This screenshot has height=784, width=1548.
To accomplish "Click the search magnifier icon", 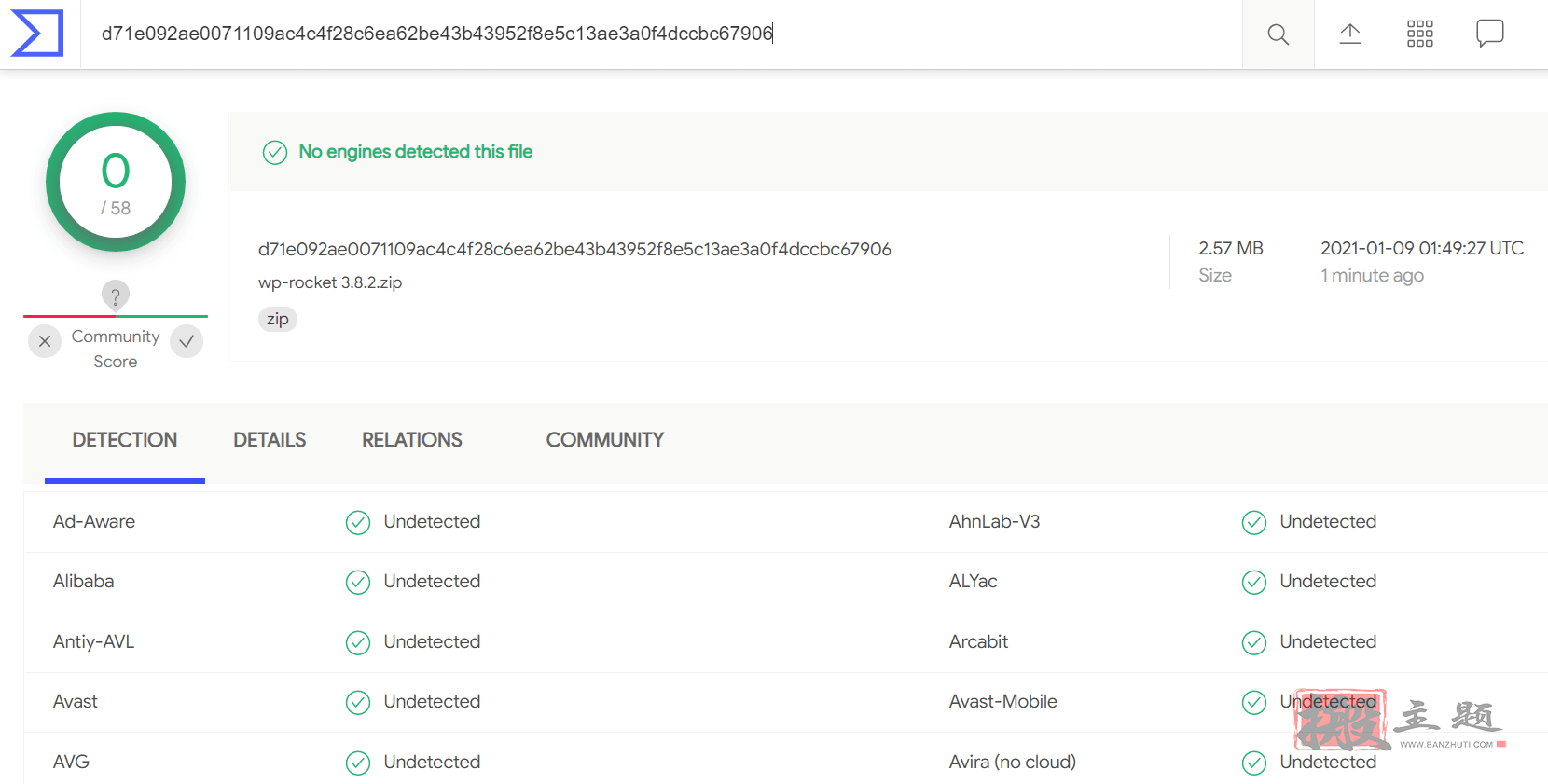I will click(x=1278, y=34).
